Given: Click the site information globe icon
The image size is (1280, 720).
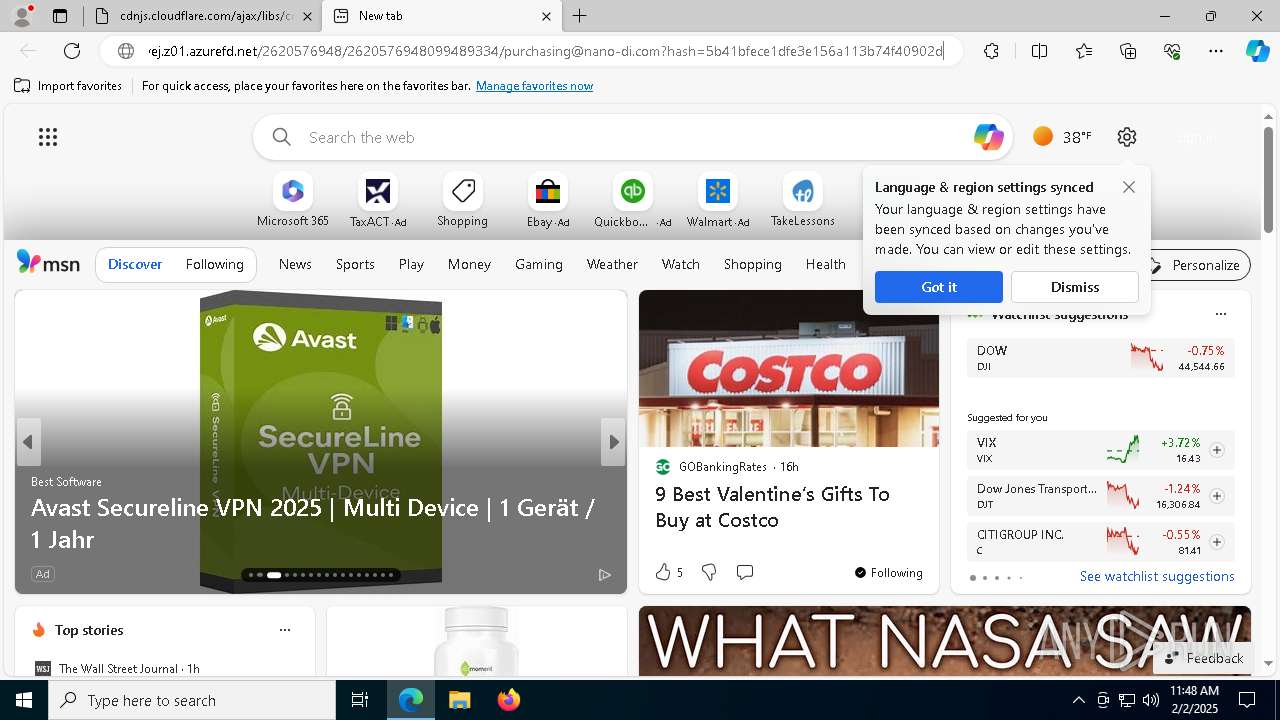Looking at the screenshot, I should coord(126,51).
